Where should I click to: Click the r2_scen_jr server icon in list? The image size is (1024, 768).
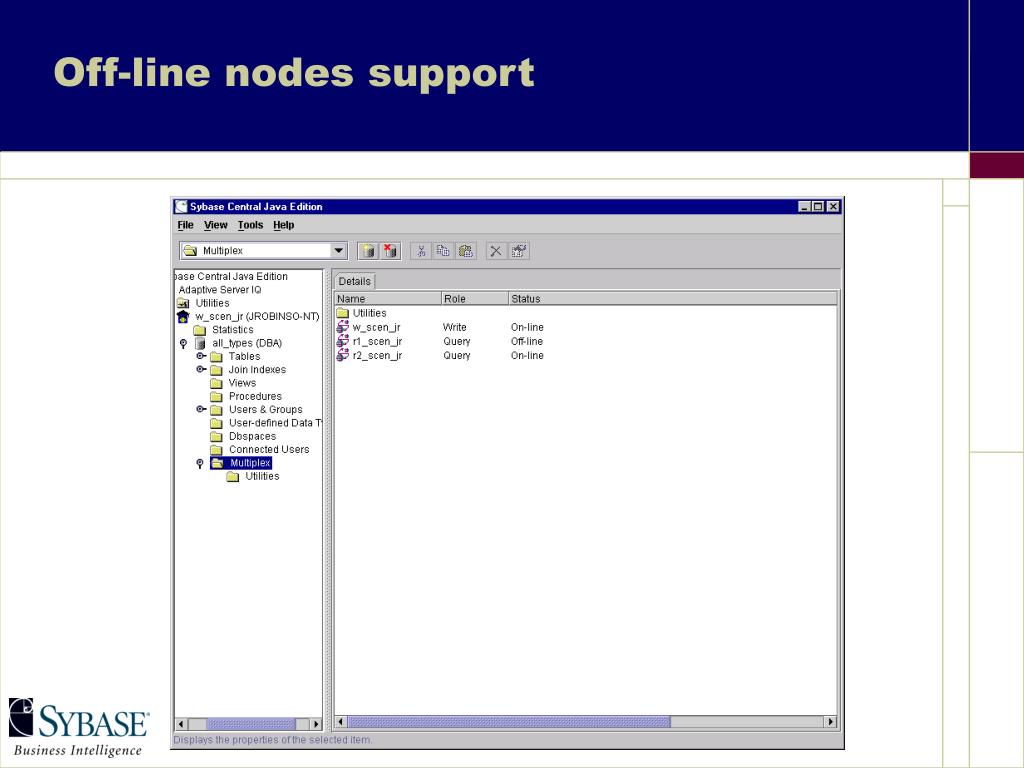[343, 355]
